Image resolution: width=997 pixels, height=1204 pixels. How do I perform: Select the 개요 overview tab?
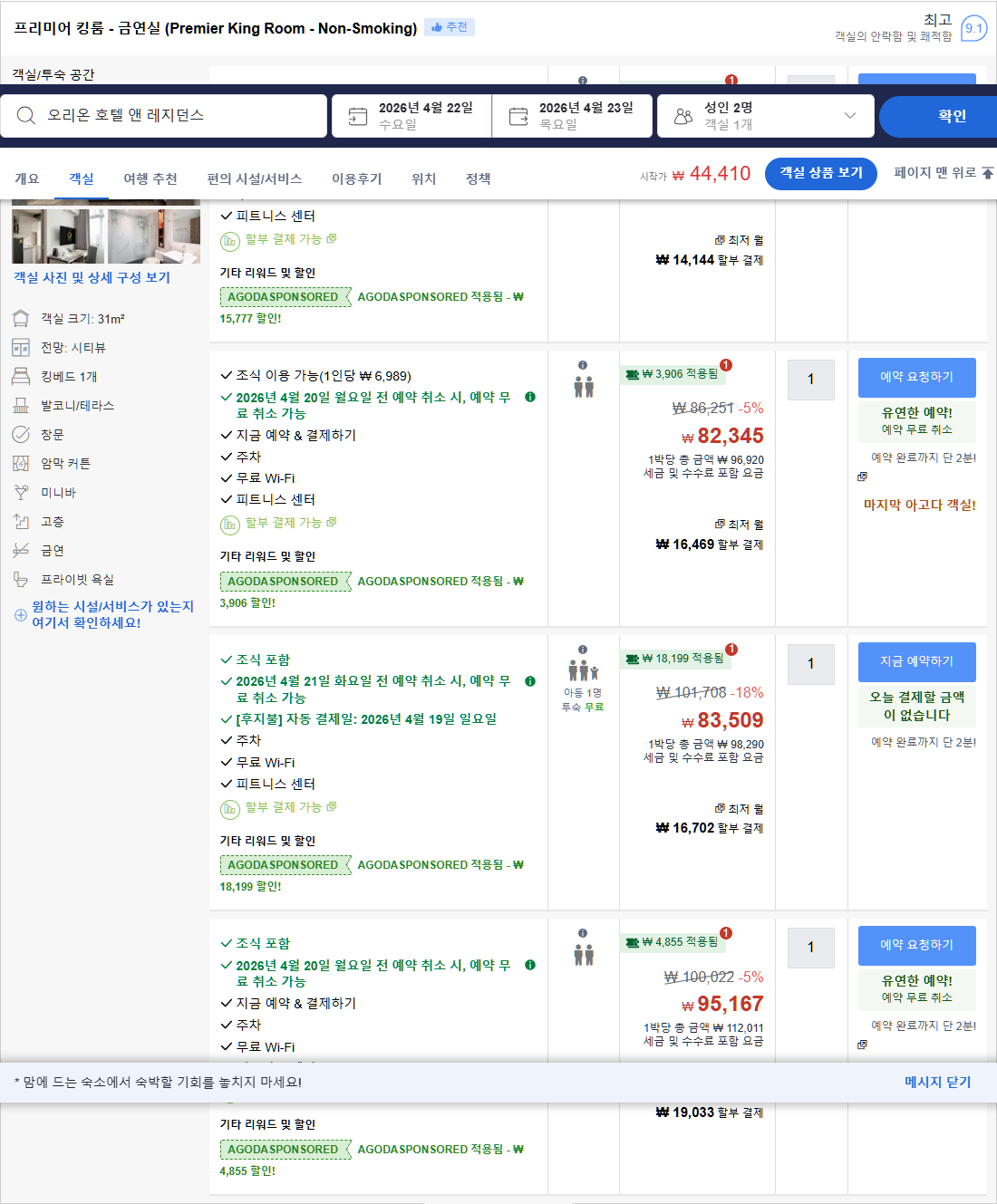(x=29, y=178)
